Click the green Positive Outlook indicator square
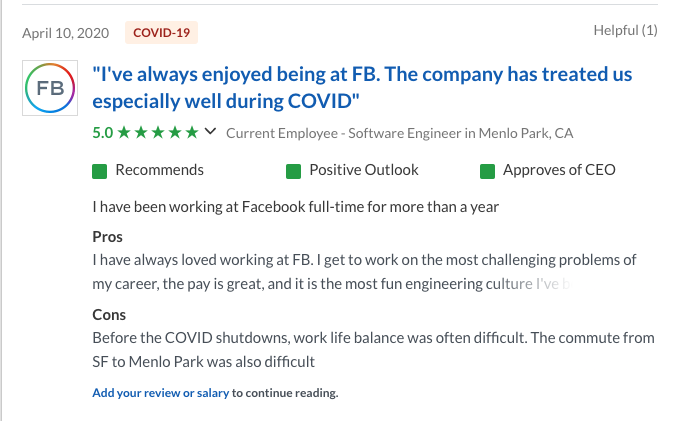 tap(293, 171)
